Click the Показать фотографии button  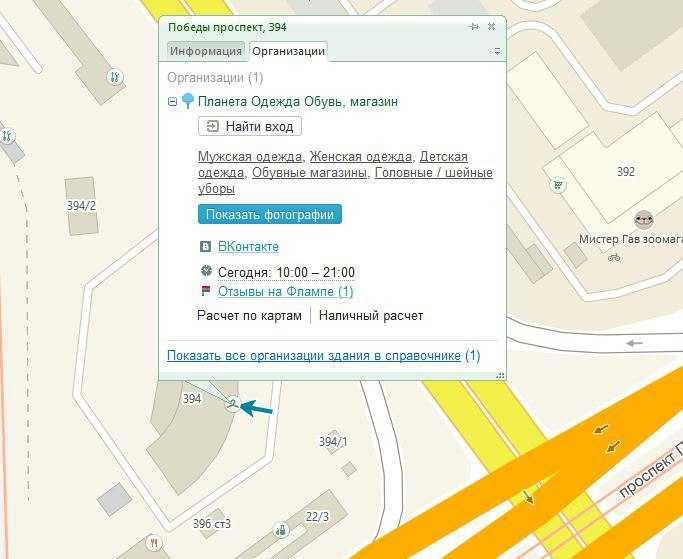270,214
